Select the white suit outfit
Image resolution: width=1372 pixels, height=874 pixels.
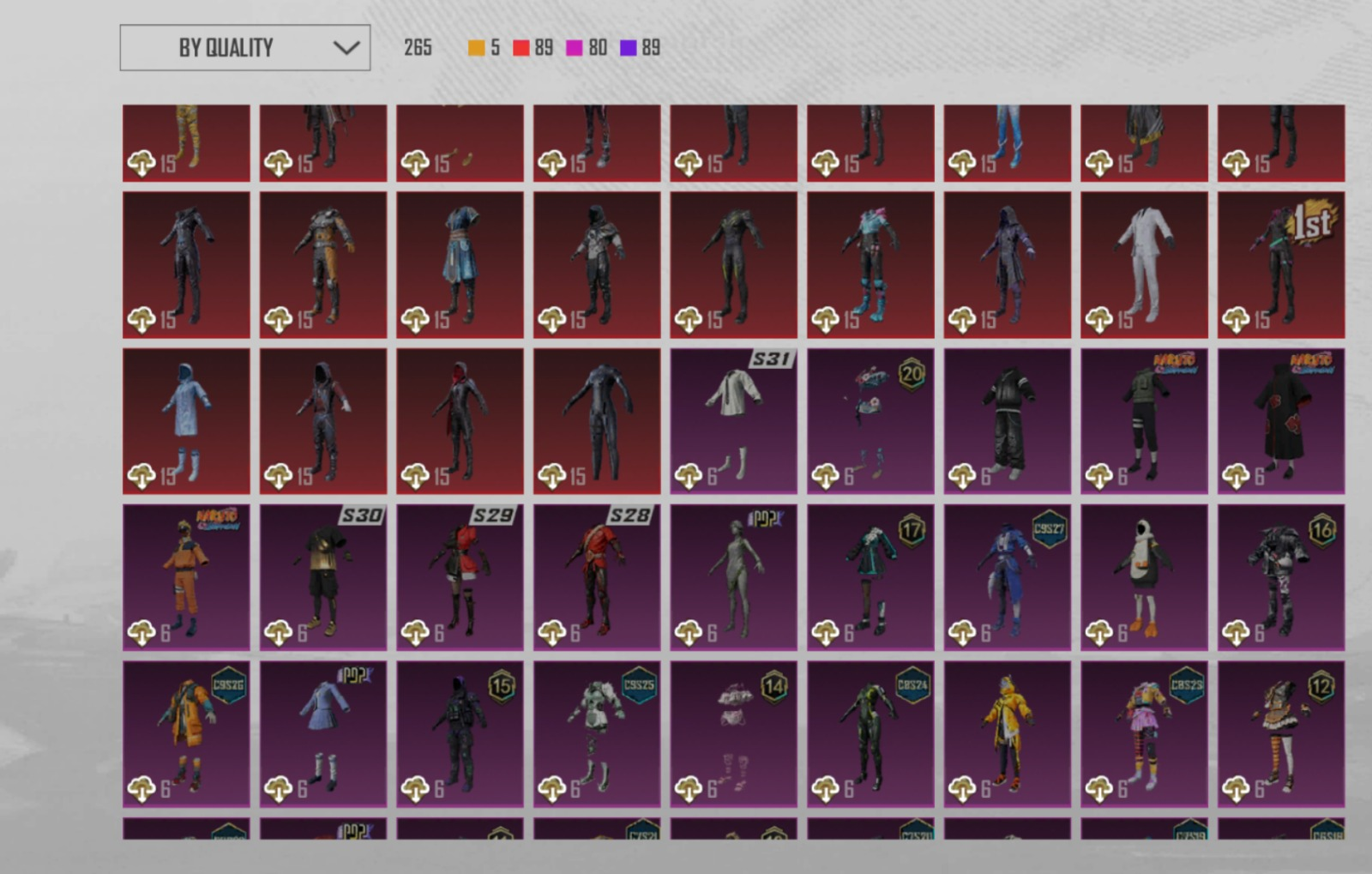[x=1144, y=265]
